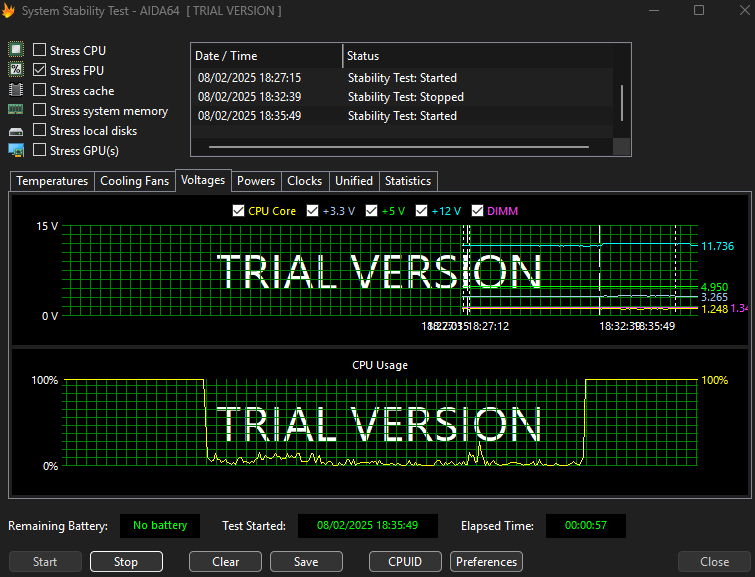Save the stability test results

[306, 562]
